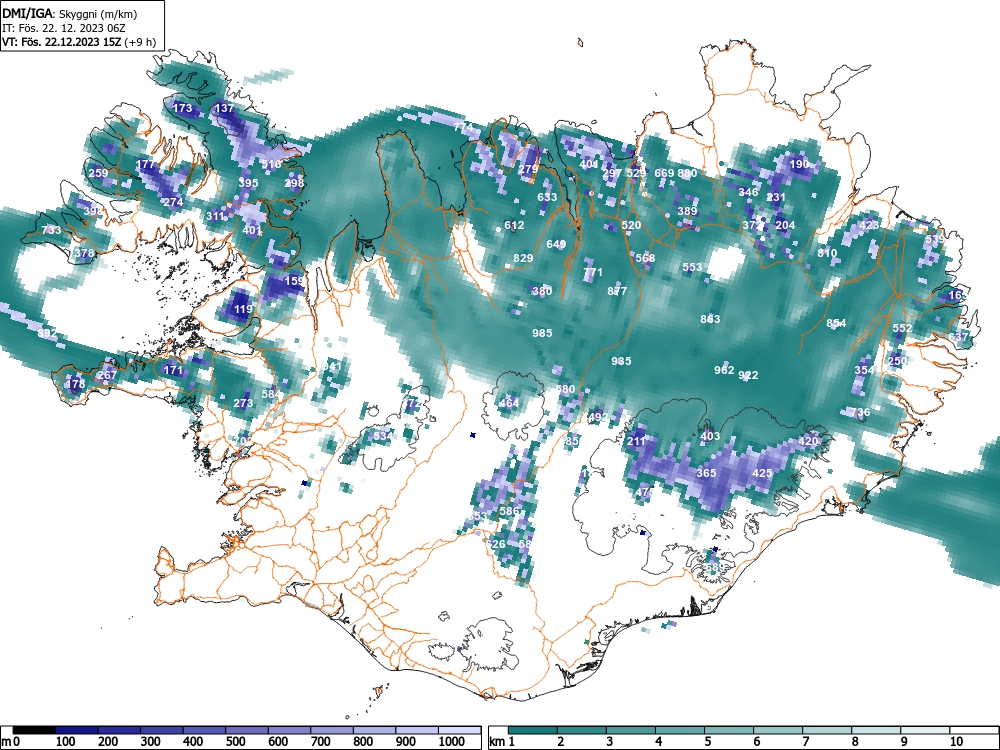The image size is (1000, 750).
Task: Click the '7' label on the km legend
Action: click(x=805, y=742)
